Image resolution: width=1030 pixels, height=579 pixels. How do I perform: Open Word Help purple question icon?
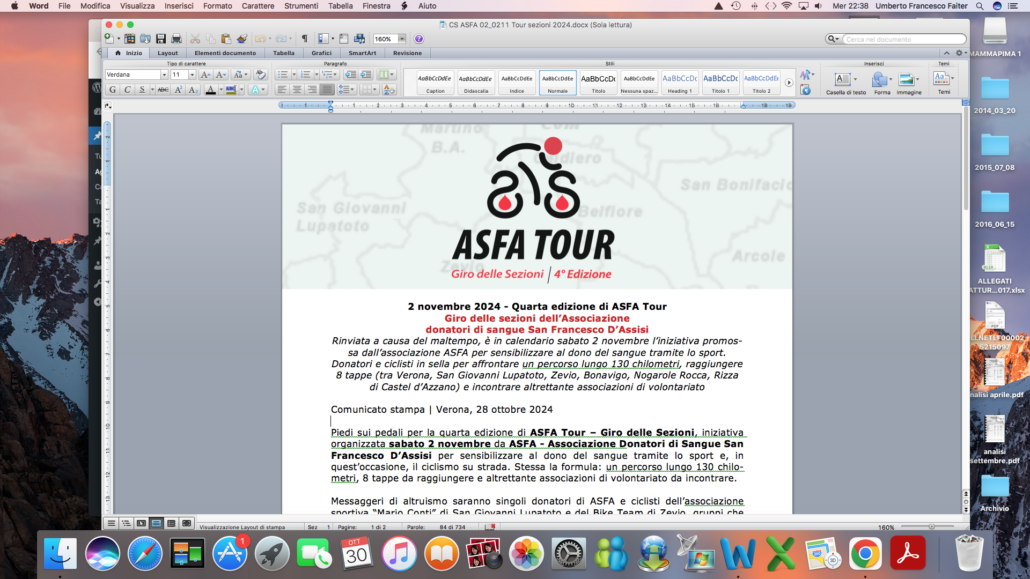point(418,39)
